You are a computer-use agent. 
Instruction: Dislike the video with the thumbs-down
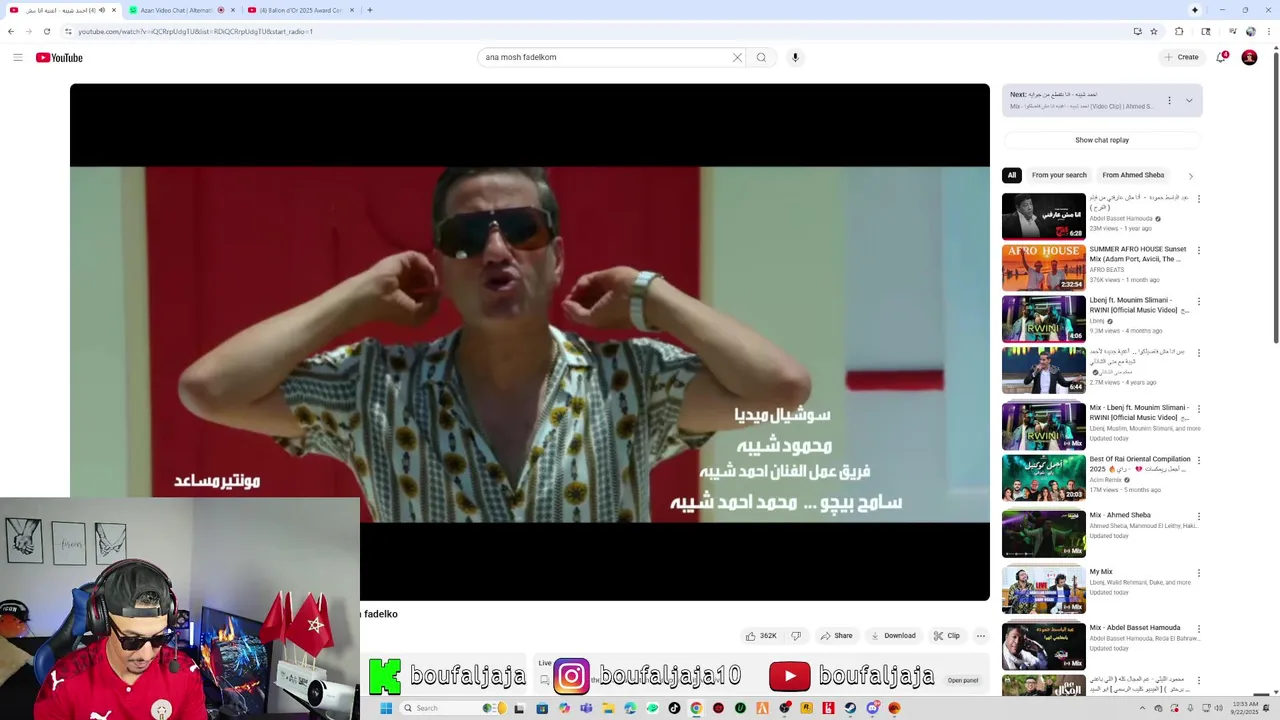[x=796, y=635]
